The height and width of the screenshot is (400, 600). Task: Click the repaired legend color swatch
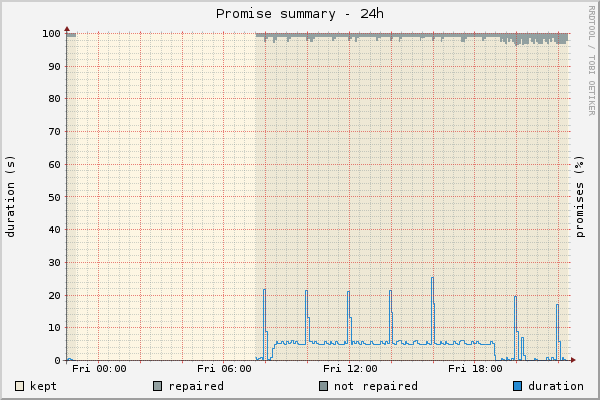click(157, 386)
